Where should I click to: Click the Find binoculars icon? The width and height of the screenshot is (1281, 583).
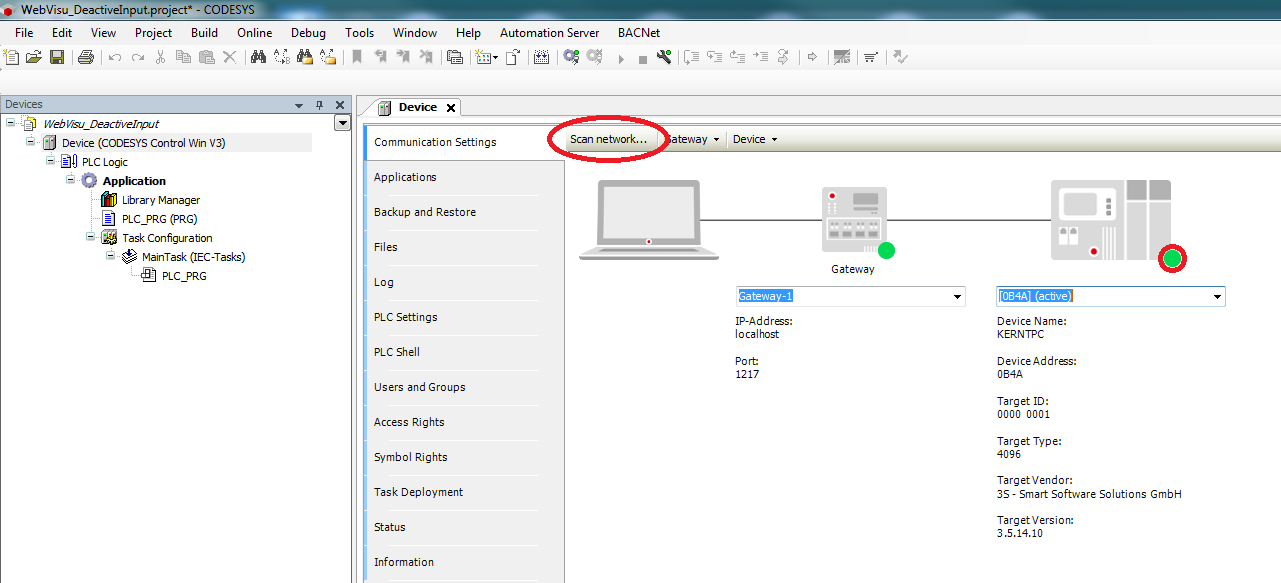coord(258,57)
